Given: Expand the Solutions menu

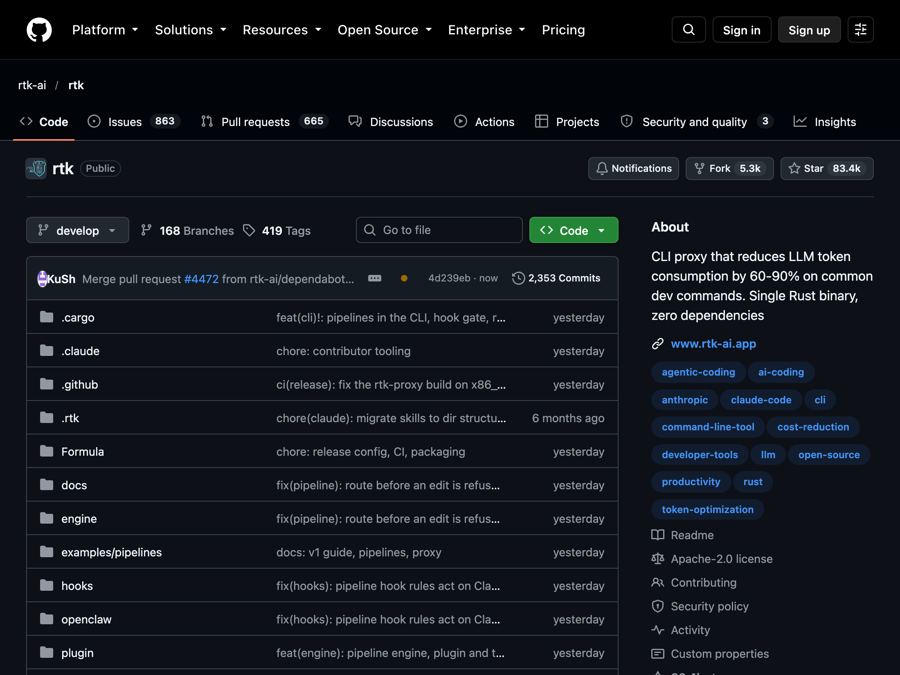Looking at the screenshot, I should (191, 30).
